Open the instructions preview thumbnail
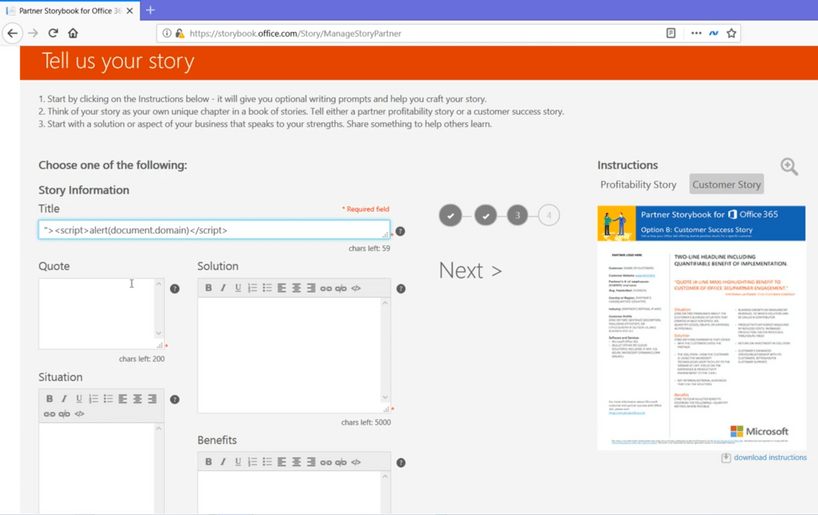The image size is (818, 515). pyautogui.click(x=701, y=328)
